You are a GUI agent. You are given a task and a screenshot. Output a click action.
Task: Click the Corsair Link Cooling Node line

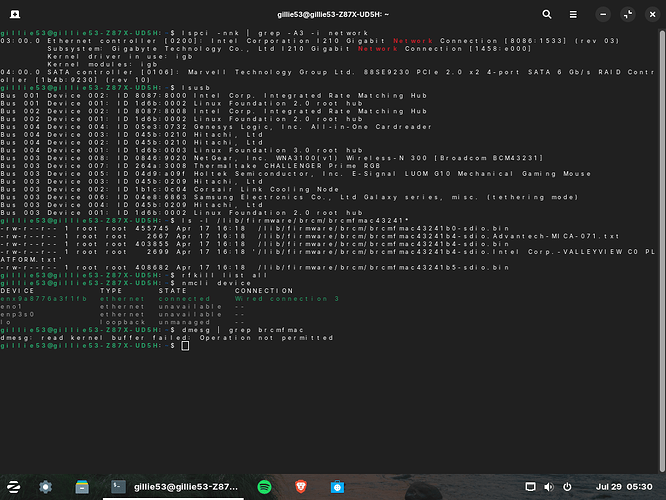[170, 189]
